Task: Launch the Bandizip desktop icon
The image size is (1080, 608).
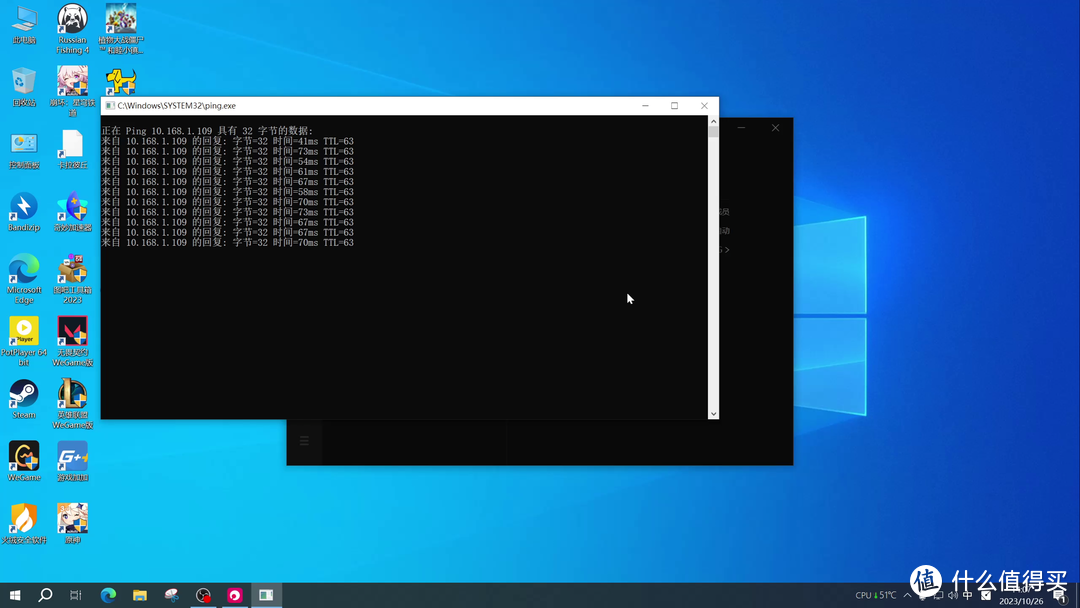Action: click(x=24, y=208)
